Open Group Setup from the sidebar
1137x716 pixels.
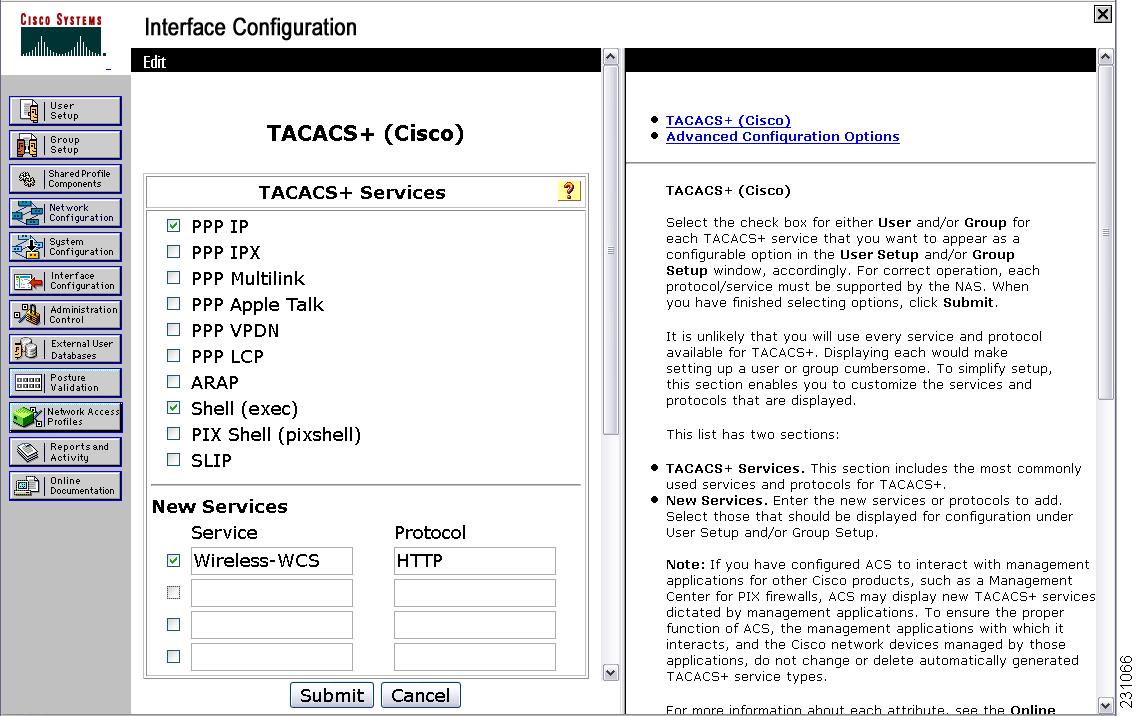(x=65, y=144)
